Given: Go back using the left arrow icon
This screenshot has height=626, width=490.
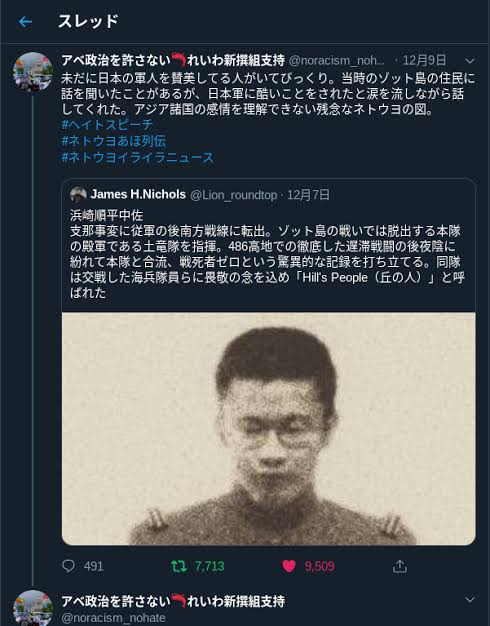Looking at the screenshot, I should tap(25, 22).
